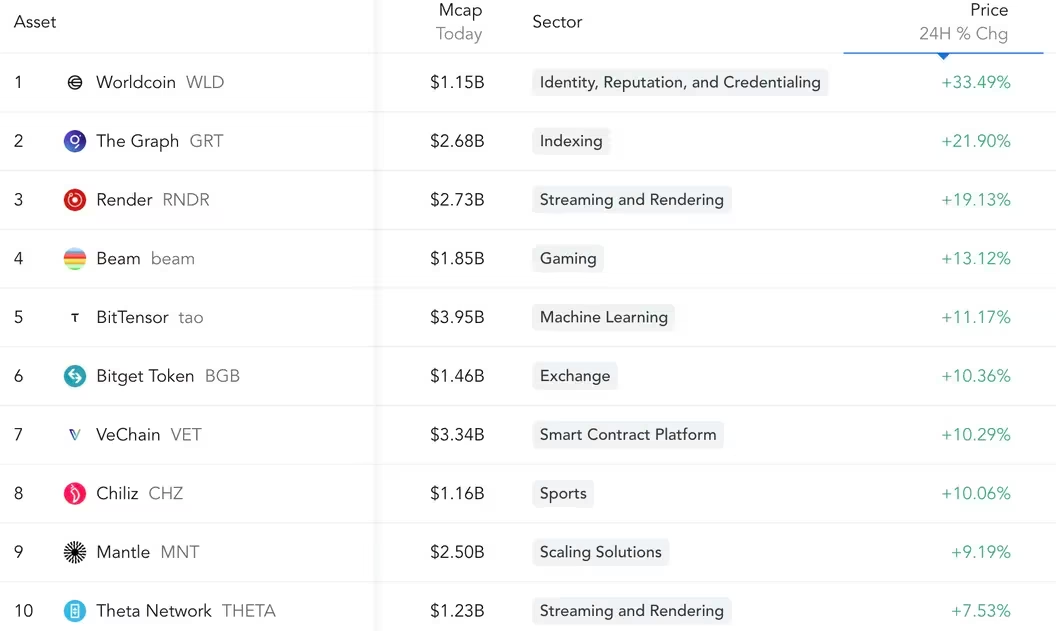
Task: Click the Bitget Token logo icon
Action: click(75, 376)
